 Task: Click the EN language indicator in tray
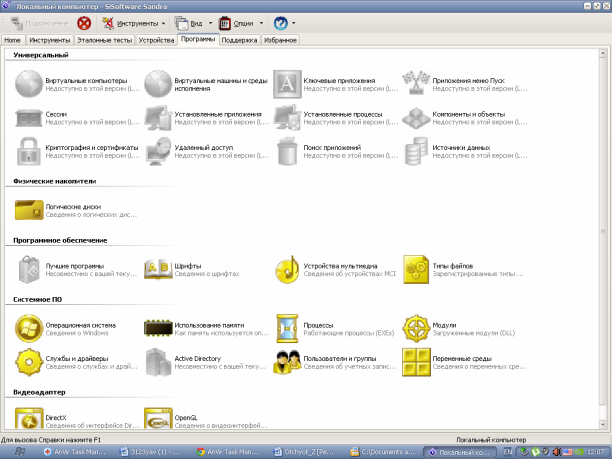click(507, 452)
